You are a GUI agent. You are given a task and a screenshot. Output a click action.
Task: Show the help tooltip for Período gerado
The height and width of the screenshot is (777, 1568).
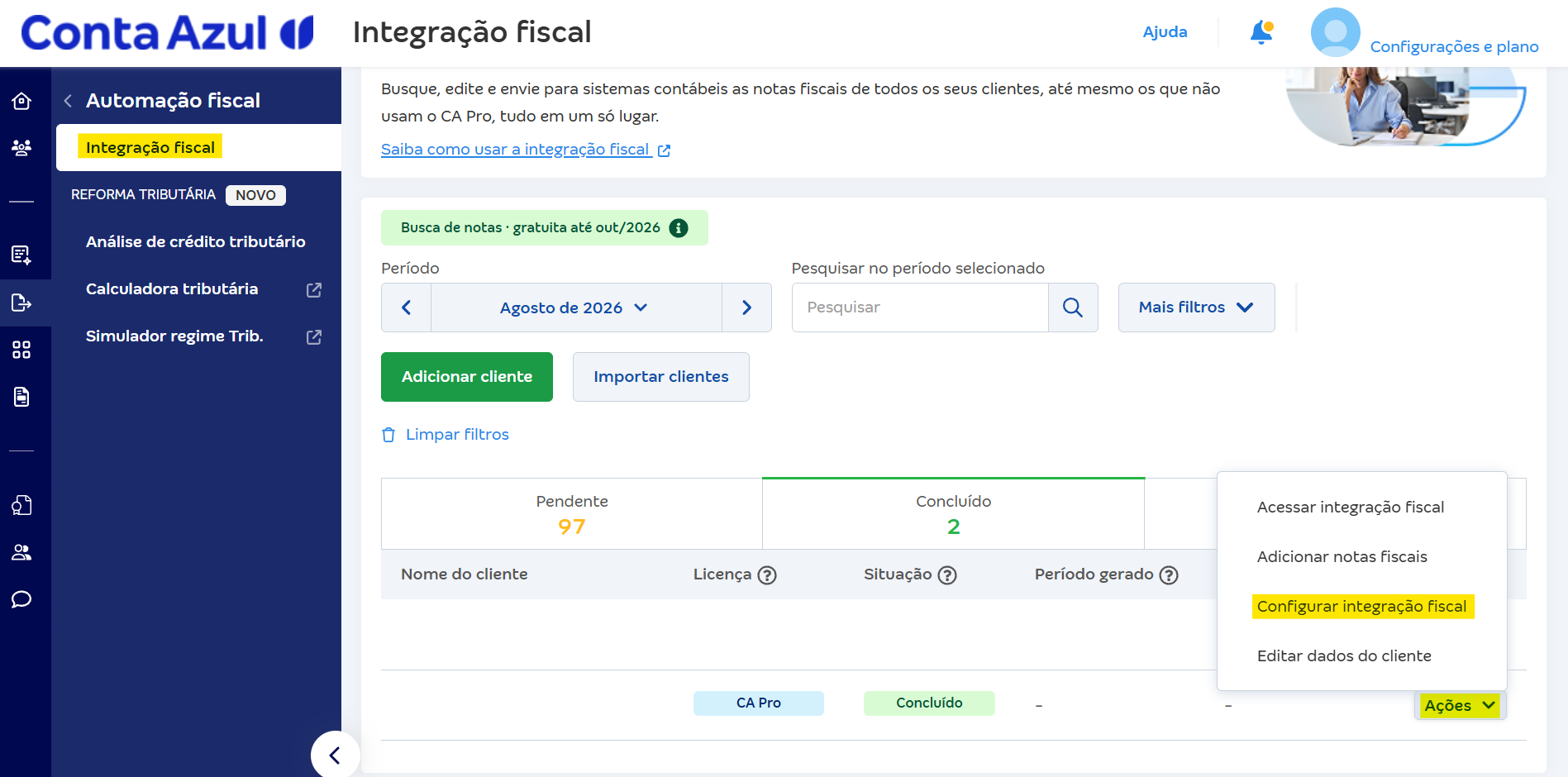pos(1169,575)
